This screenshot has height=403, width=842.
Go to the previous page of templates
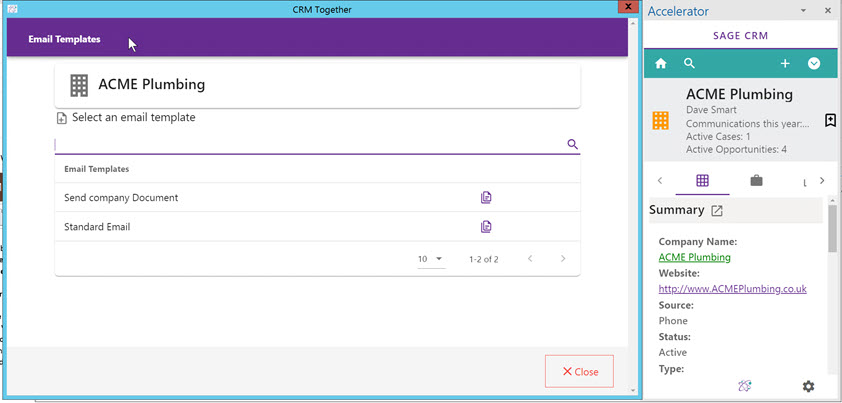tap(530, 259)
